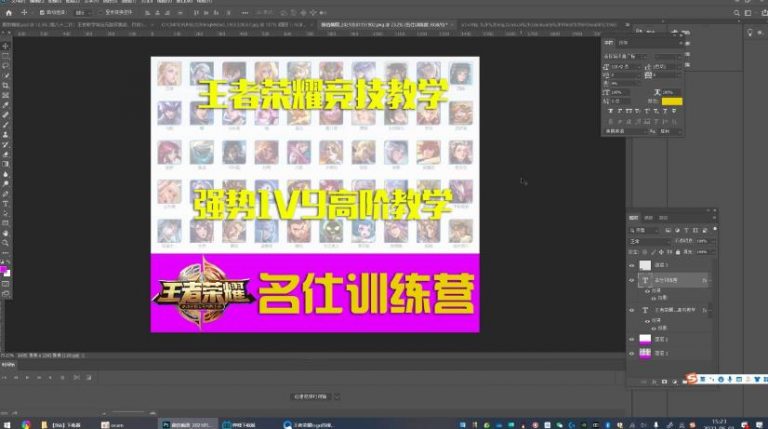Open the workspace switcher icon

pos(748,13)
